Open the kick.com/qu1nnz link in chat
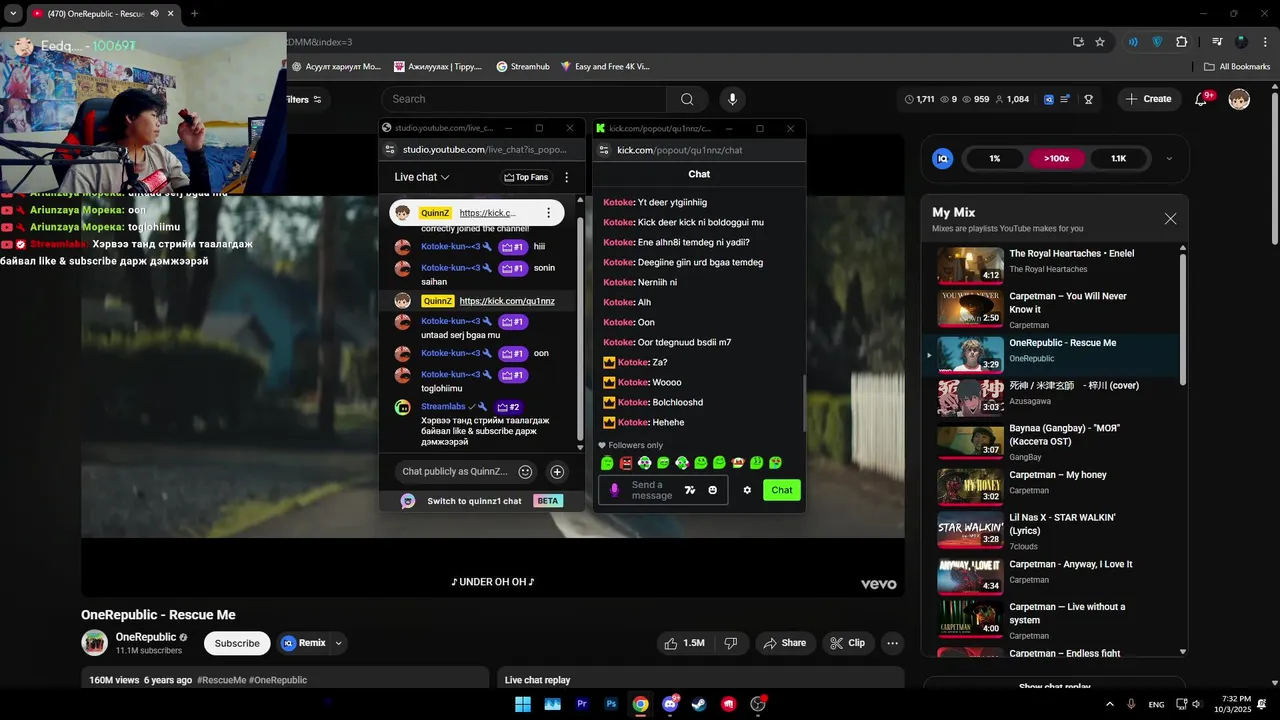Image resolution: width=1280 pixels, height=720 pixels. 507,301
